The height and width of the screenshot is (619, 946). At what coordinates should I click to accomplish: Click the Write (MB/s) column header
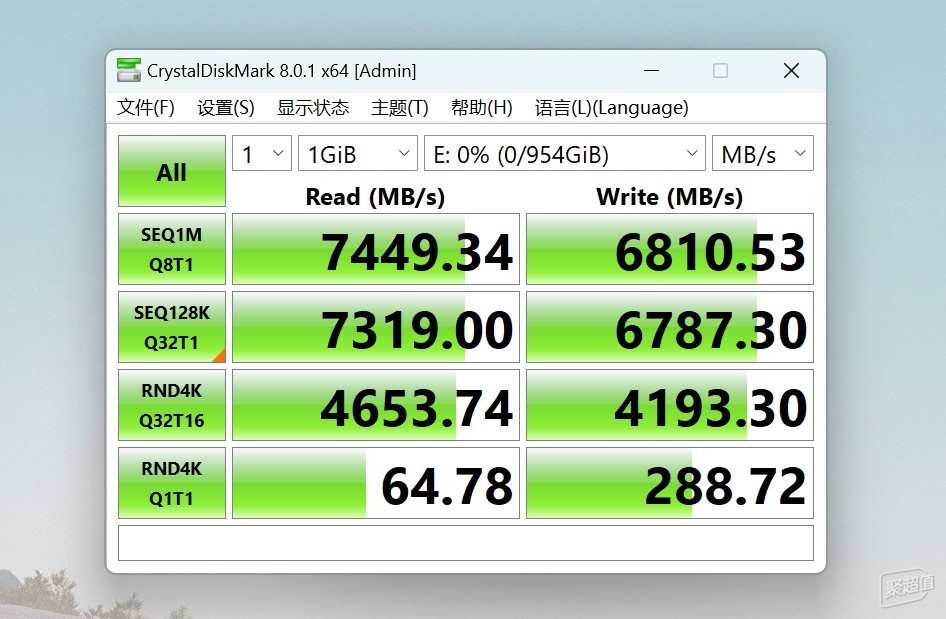click(669, 197)
